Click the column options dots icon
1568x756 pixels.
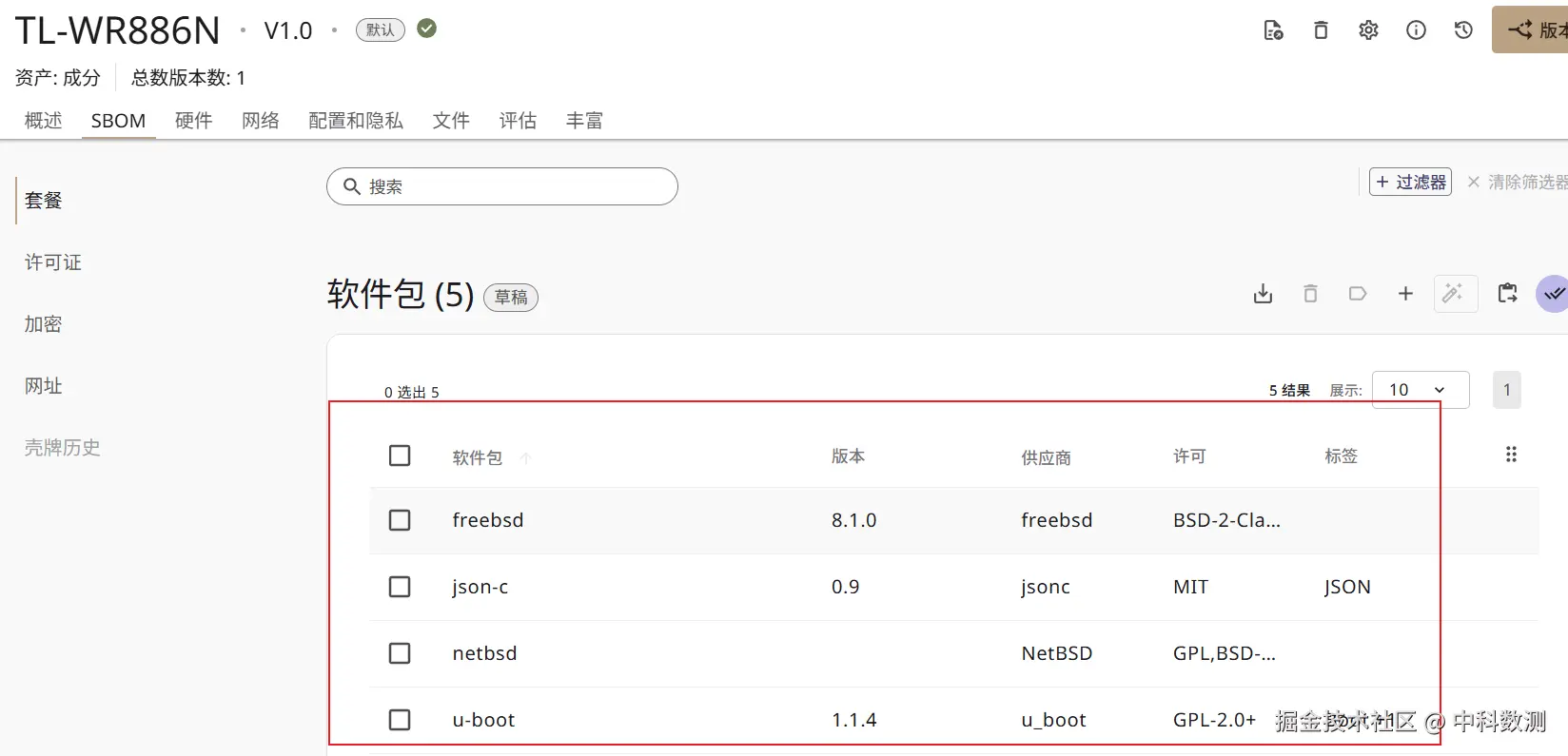click(x=1511, y=455)
